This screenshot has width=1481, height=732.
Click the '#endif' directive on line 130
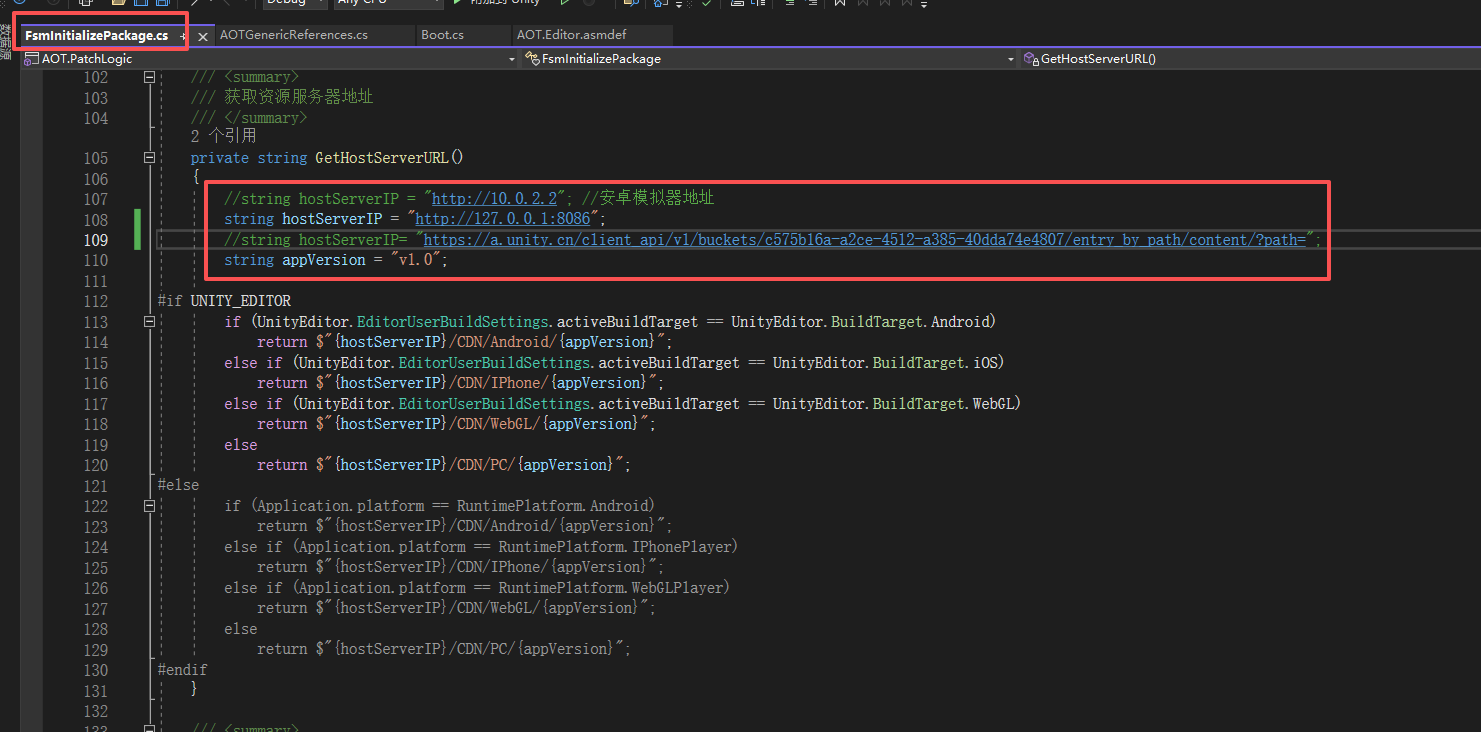tap(182, 669)
